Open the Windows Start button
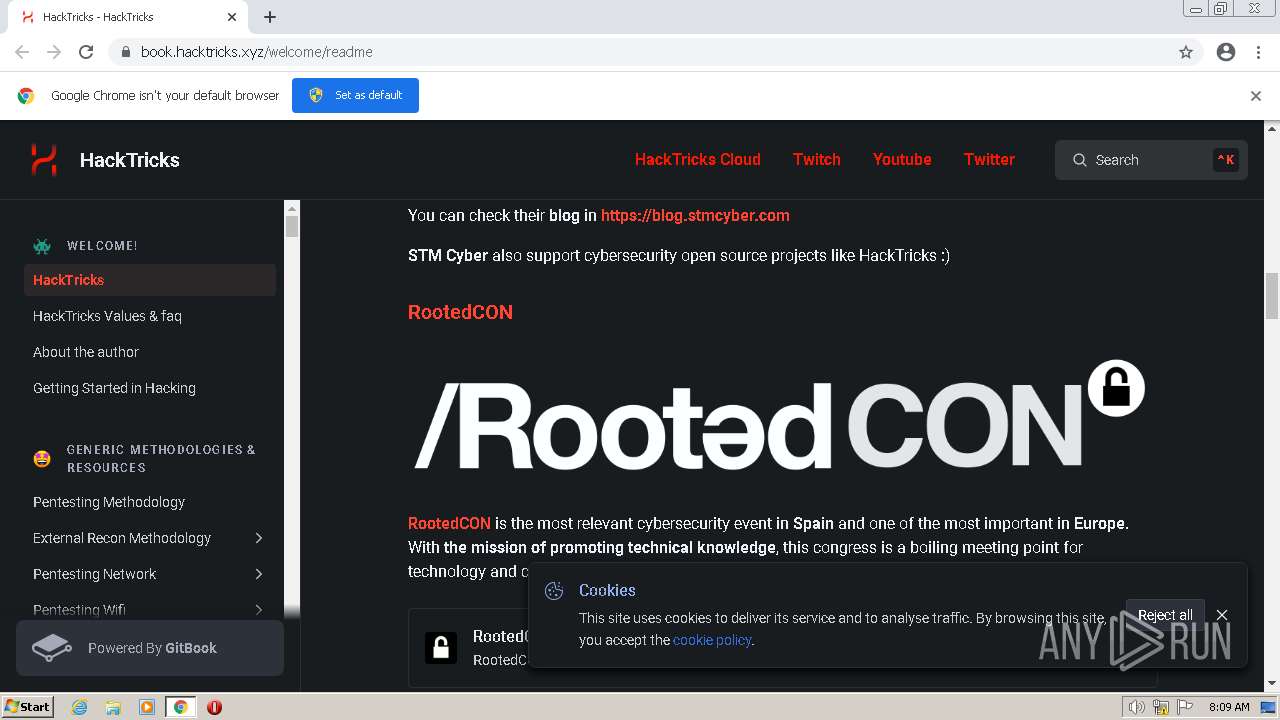The image size is (1280, 720). (27, 707)
